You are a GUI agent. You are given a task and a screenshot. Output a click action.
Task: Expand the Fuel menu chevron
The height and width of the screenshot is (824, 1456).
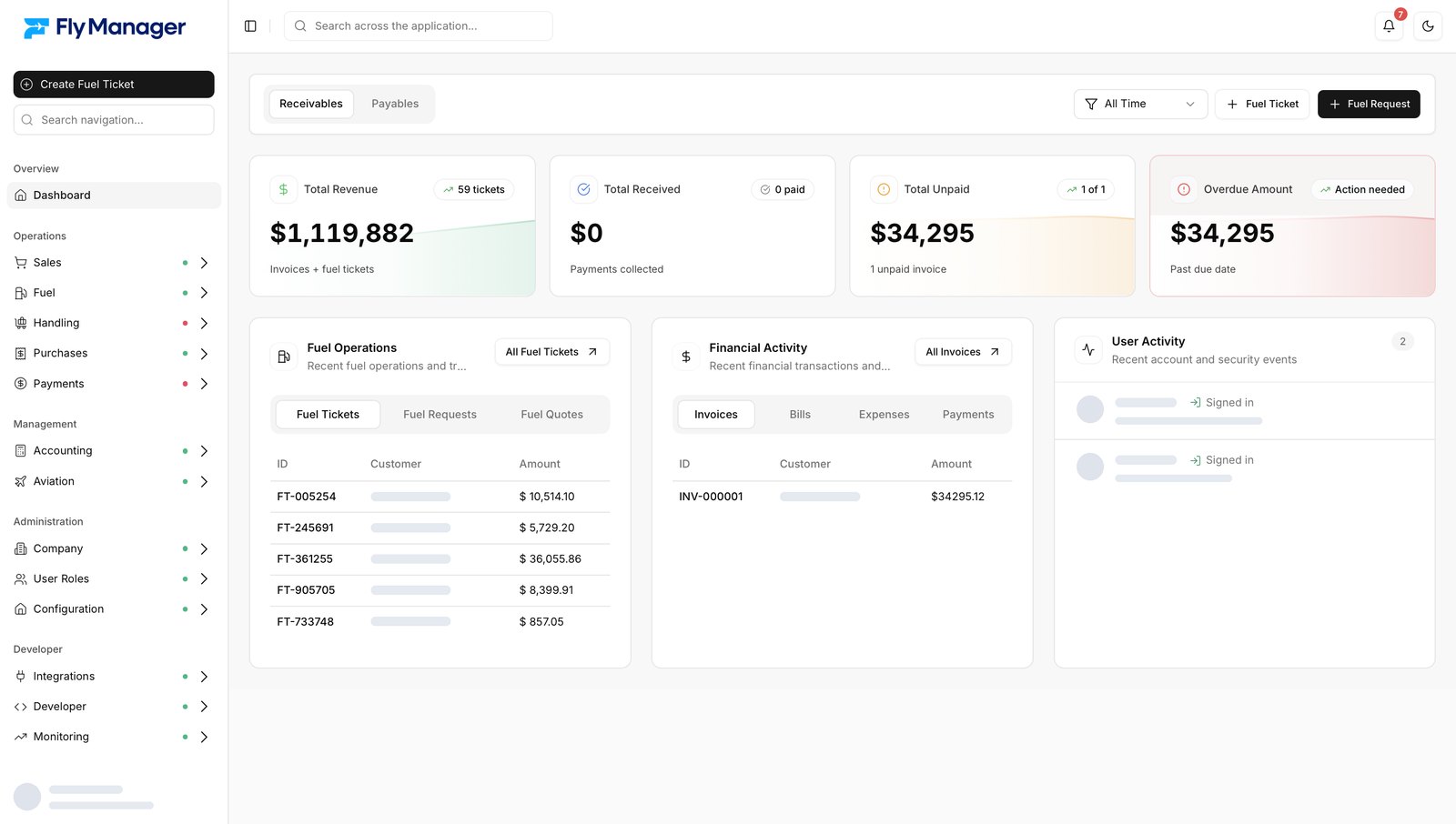click(204, 293)
